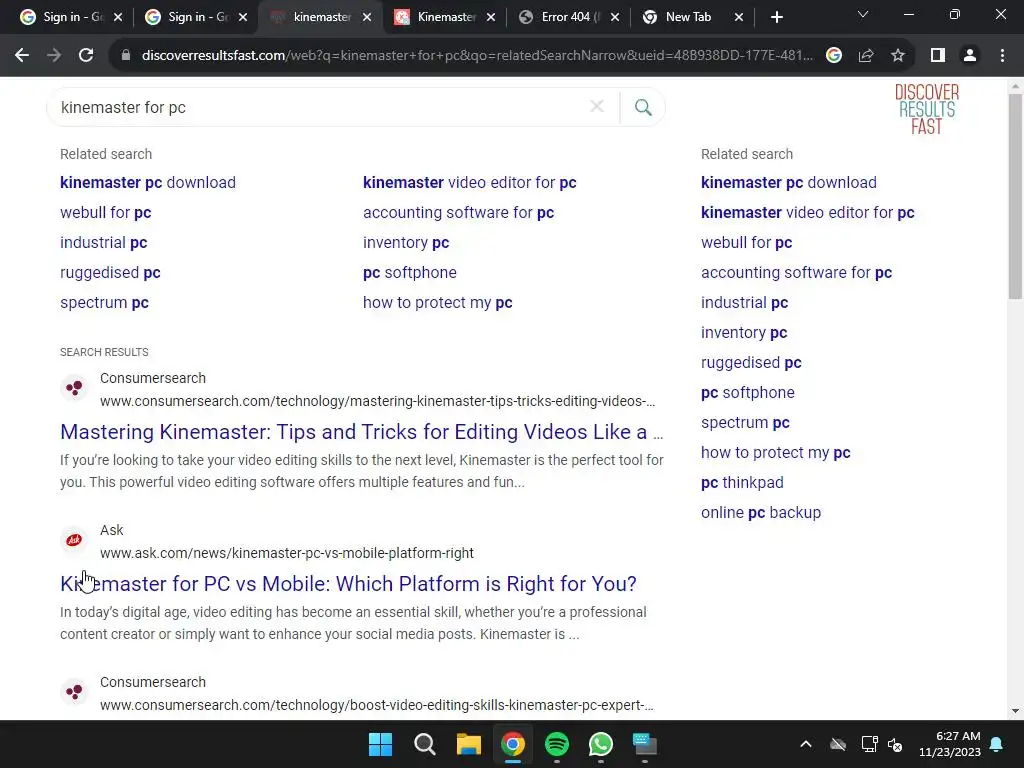1024x768 pixels.
Task: Open middle 'accounting software for pc' link
Action: coord(458,212)
